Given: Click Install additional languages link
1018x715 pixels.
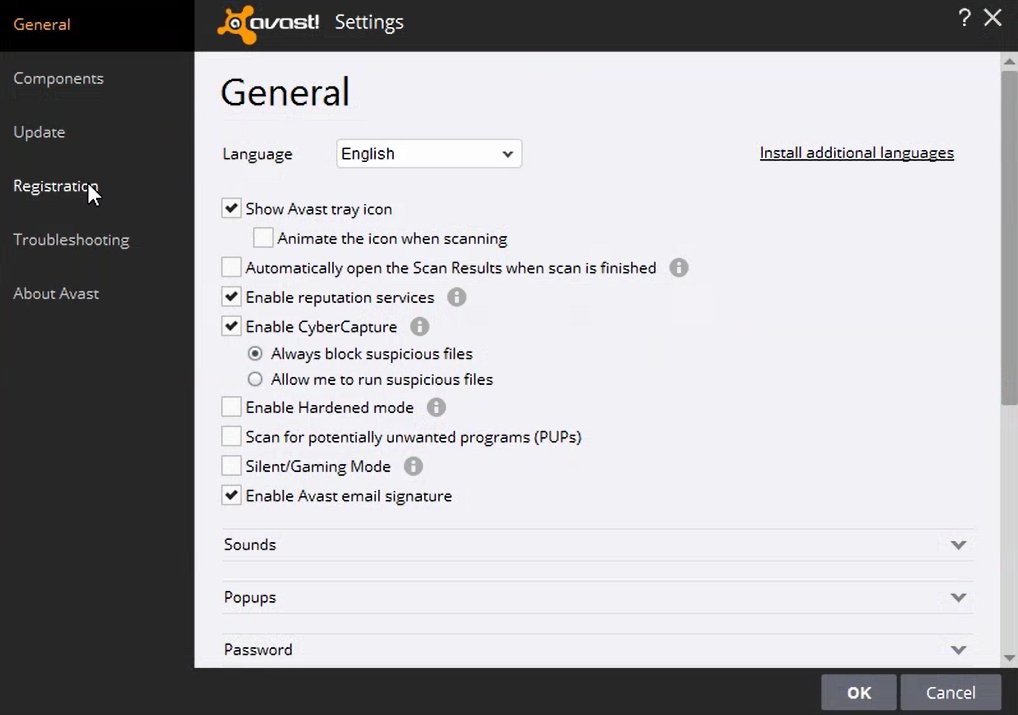Looking at the screenshot, I should pos(856,153).
